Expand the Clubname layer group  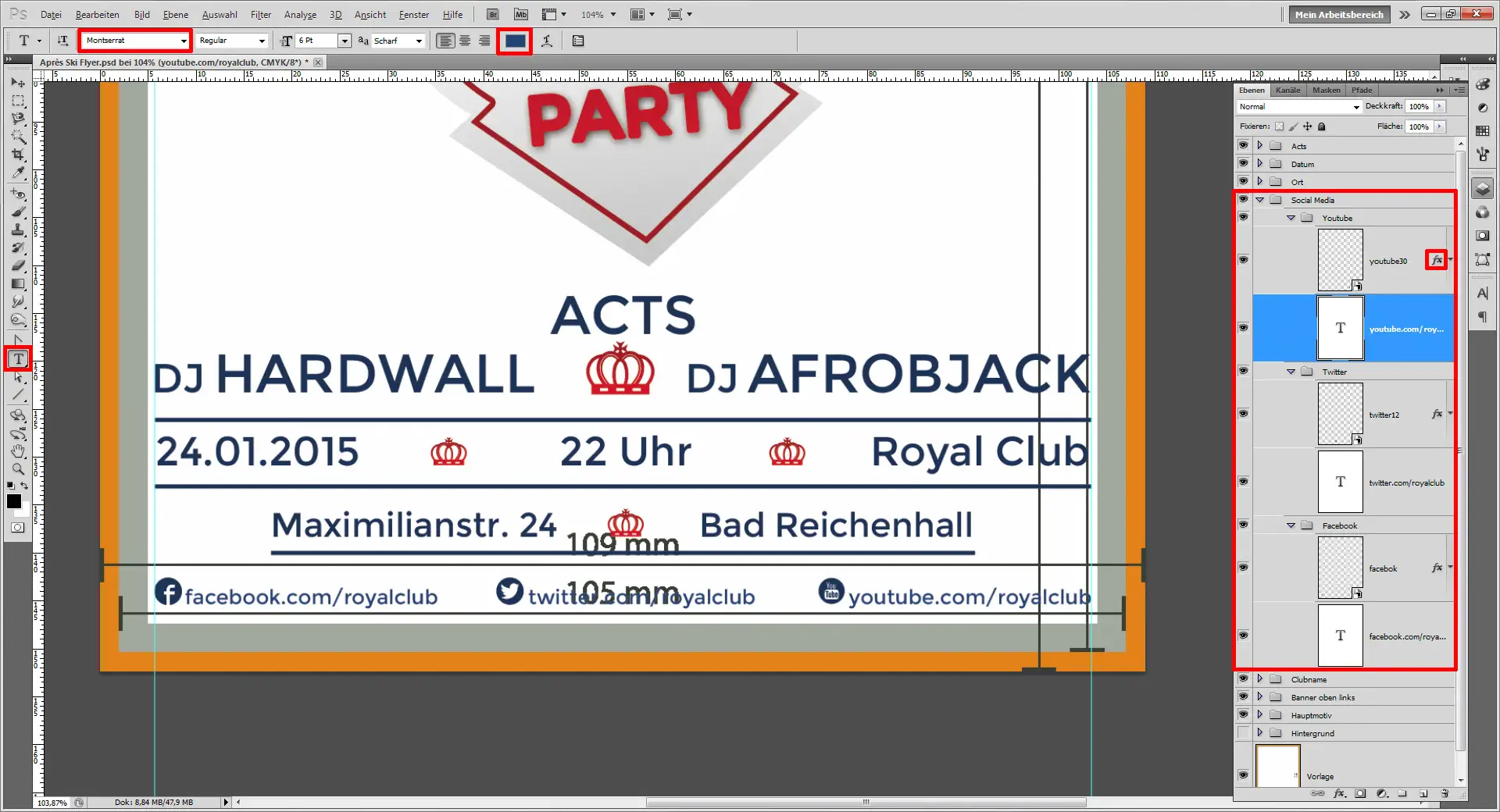click(1259, 679)
